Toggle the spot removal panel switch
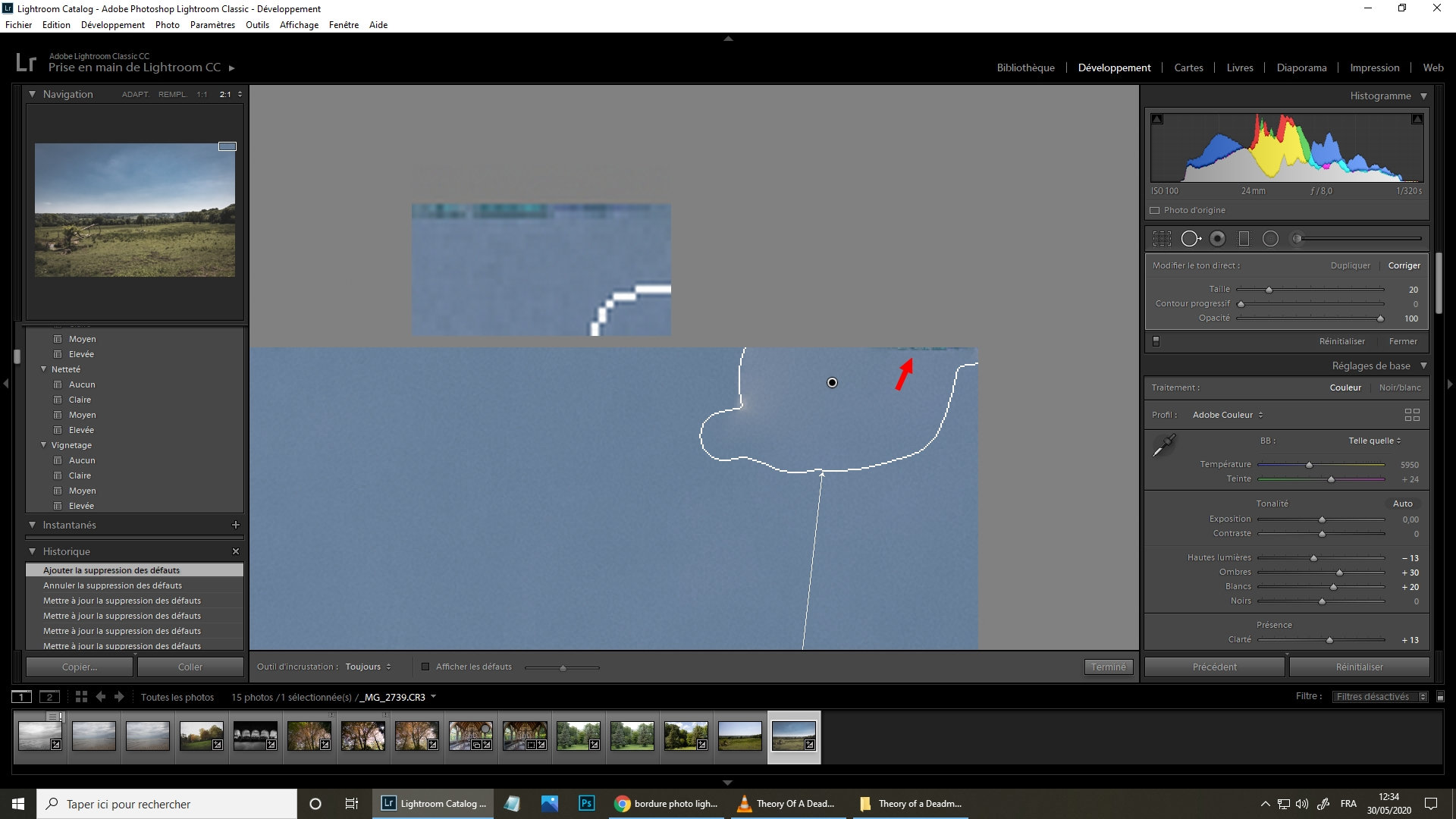The width and height of the screenshot is (1456, 819). pyautogui.click(x=1156, y=341)
